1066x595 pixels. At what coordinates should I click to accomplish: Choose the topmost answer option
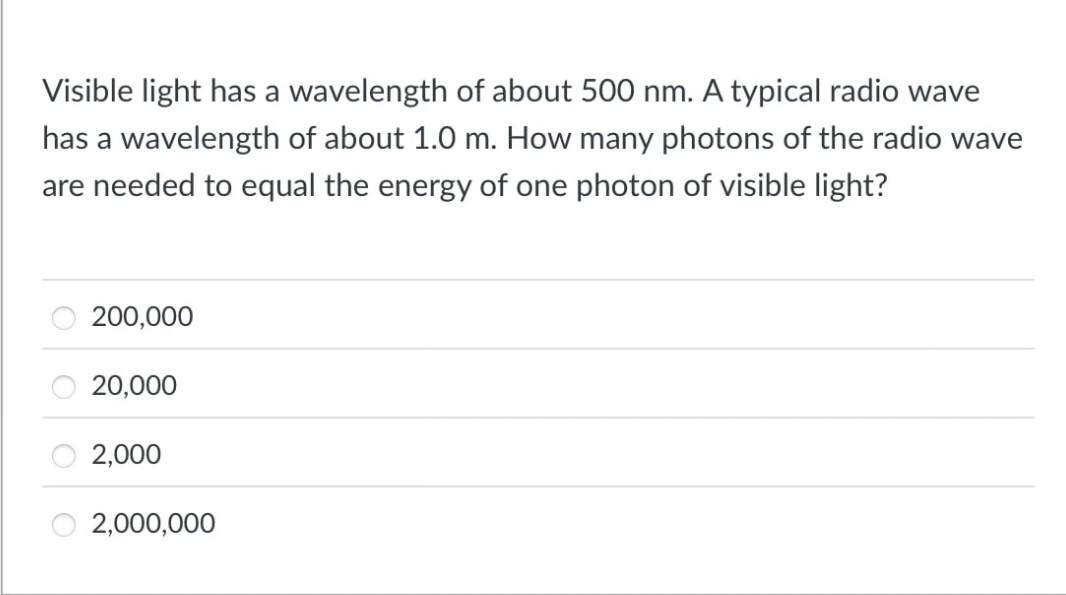pyautogui.click(x=141, y=317)
